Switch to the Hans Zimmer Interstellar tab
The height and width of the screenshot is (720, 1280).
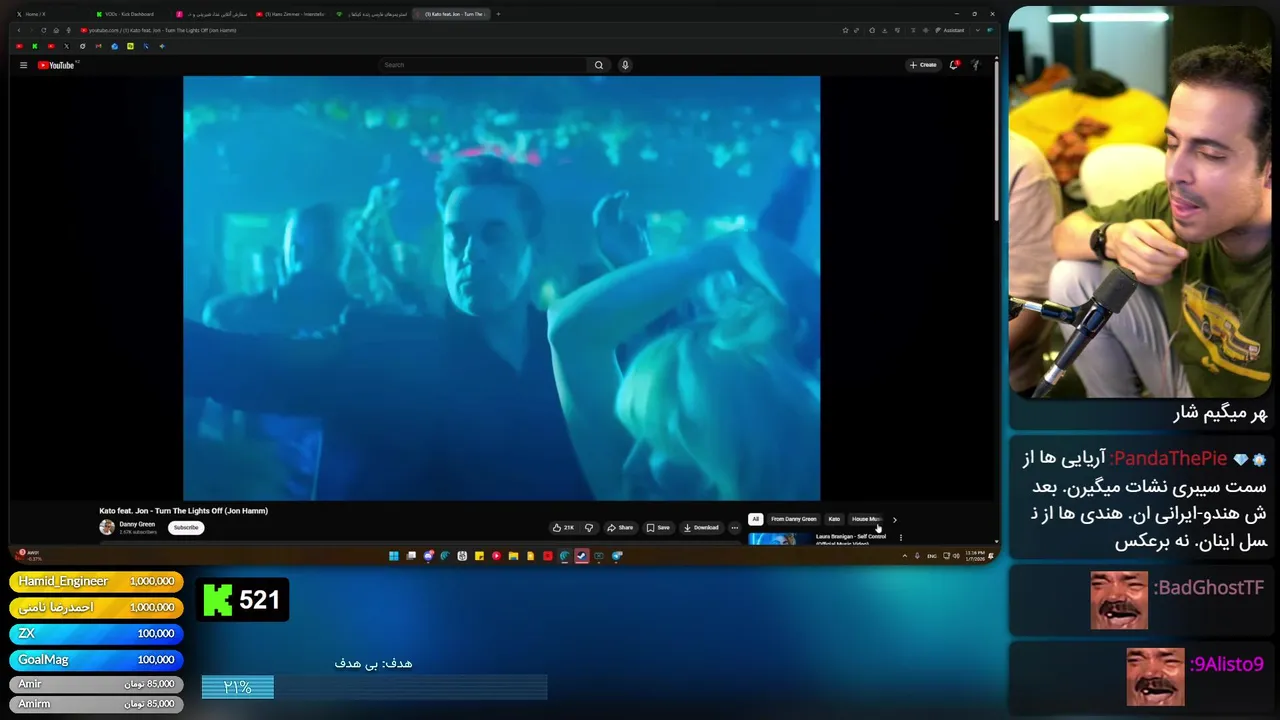click(290, 14)
